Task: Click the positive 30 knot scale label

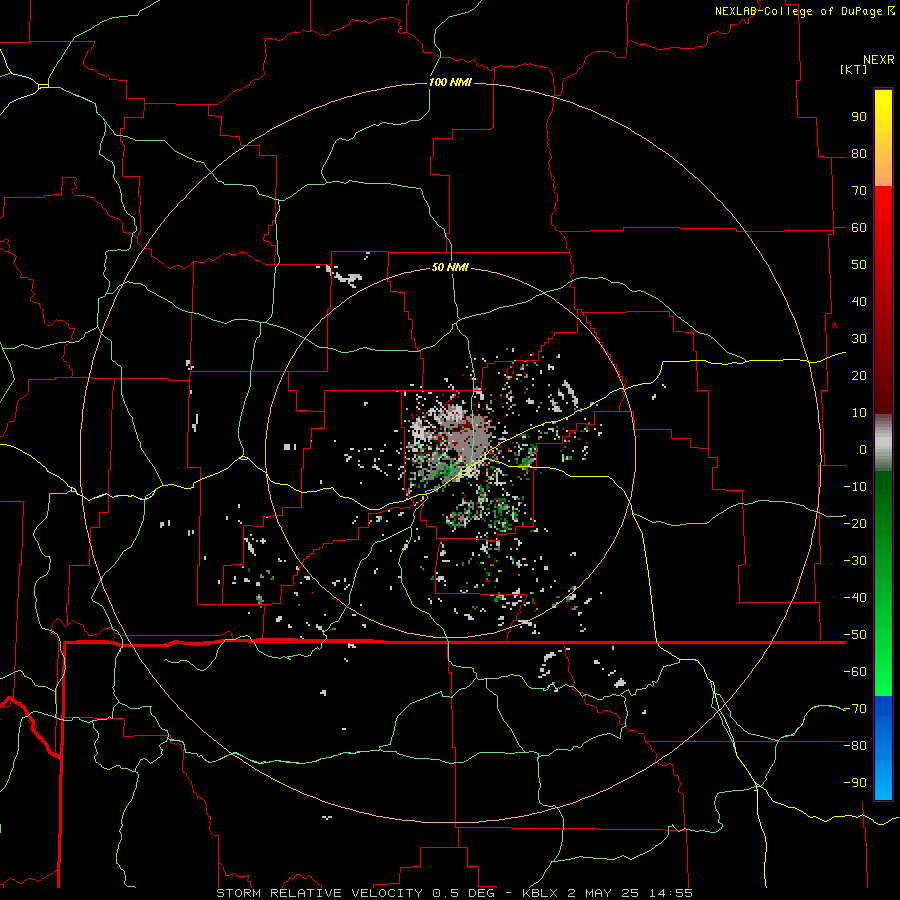Action: pyautogui.click(x=859, y=339)
